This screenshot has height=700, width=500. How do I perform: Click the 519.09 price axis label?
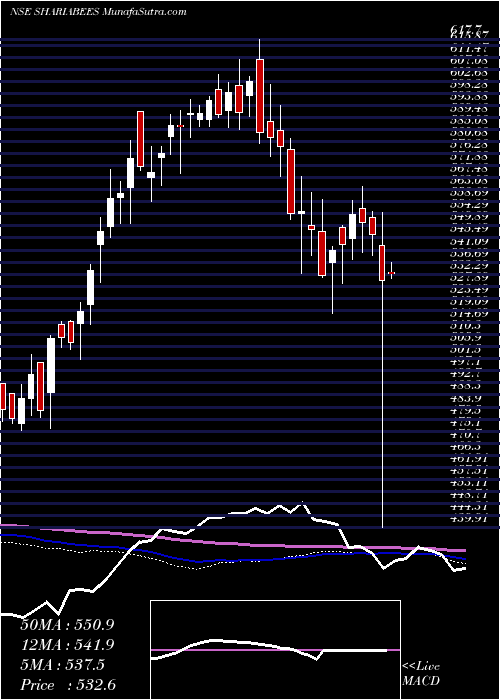point(468,302)
